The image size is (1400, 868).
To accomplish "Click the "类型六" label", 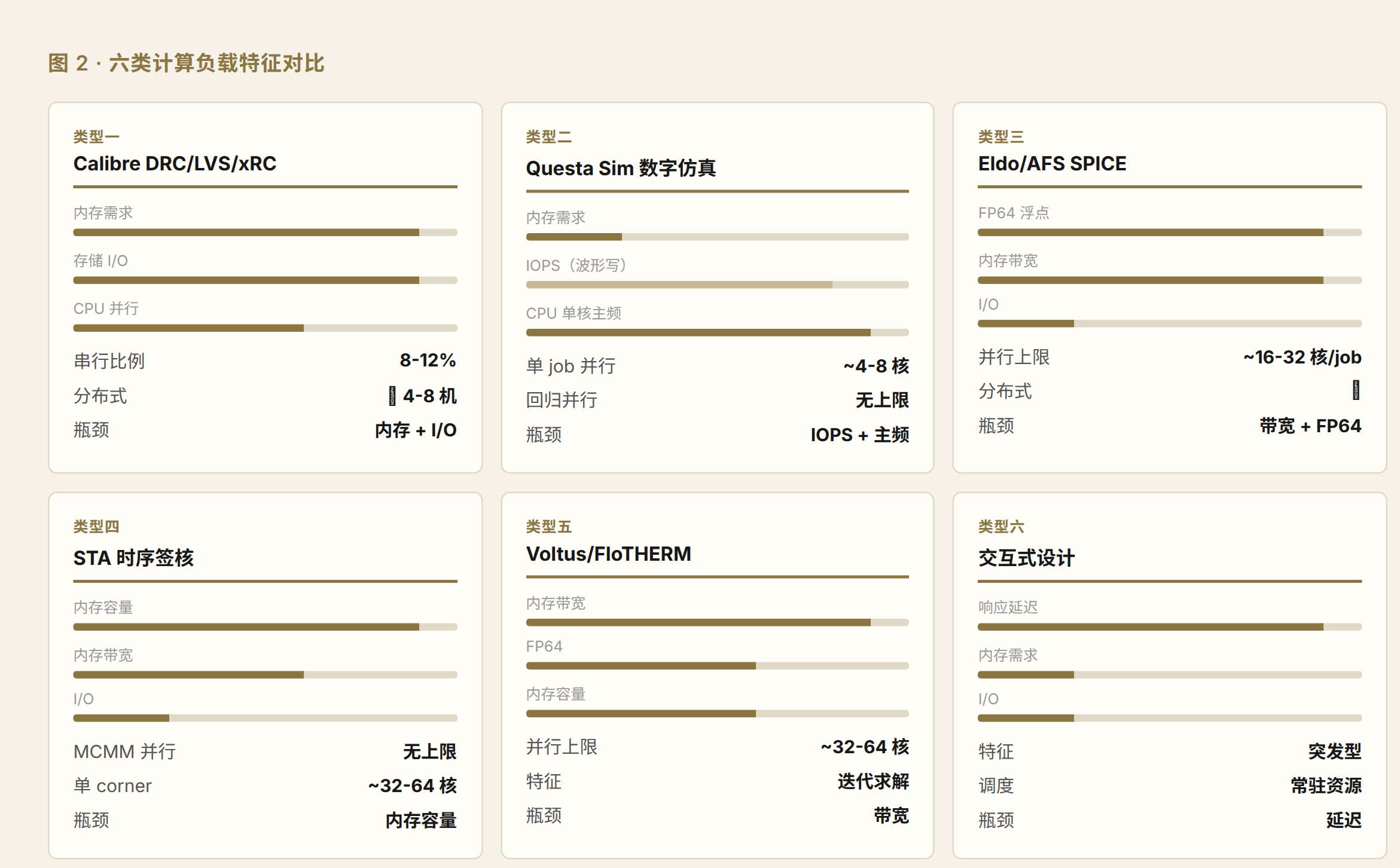I will click(1001, 527).
